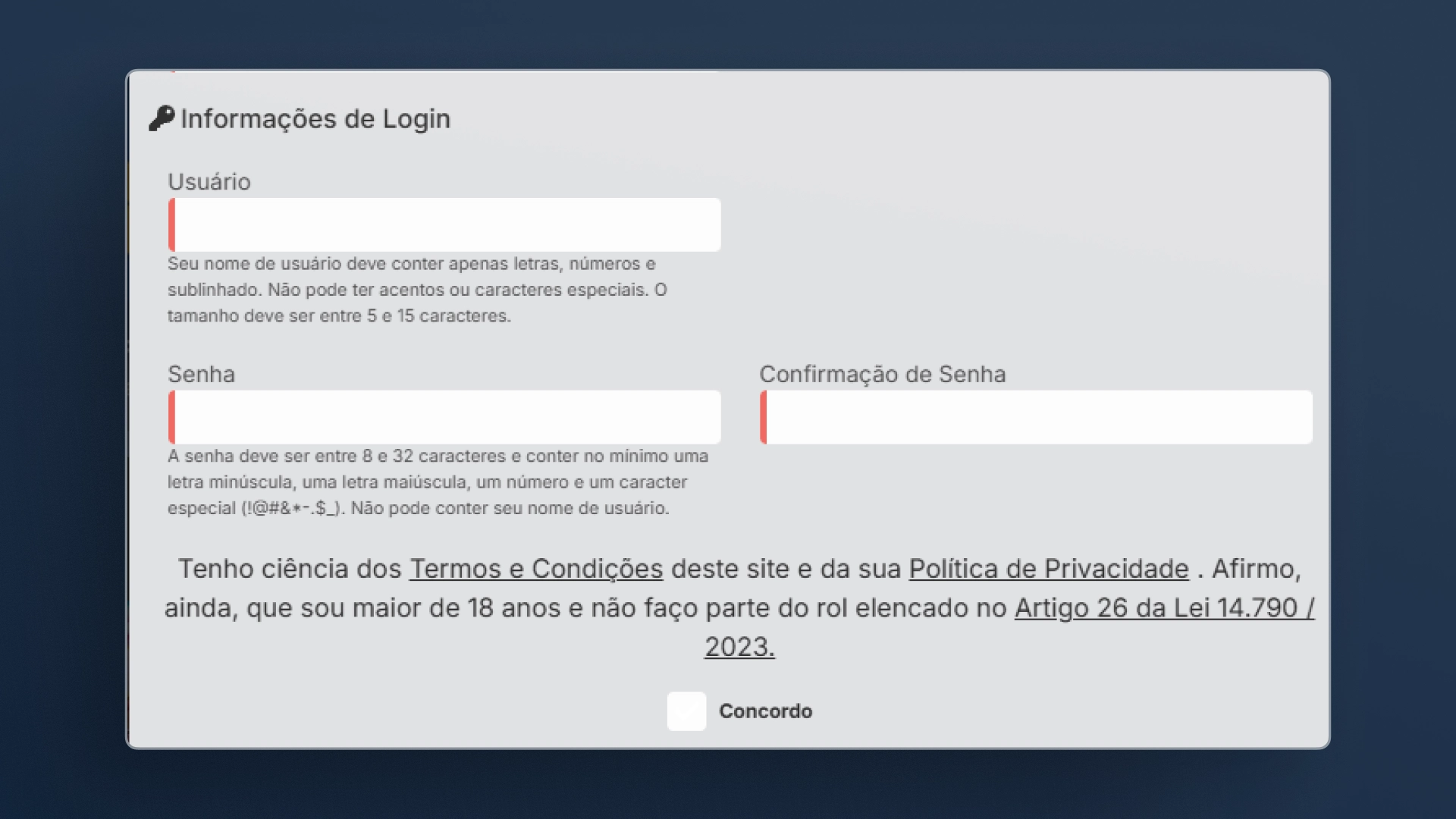Click the password requirements helper text
Viewport: 1456px width, 819px height.
tap(438, 482)
